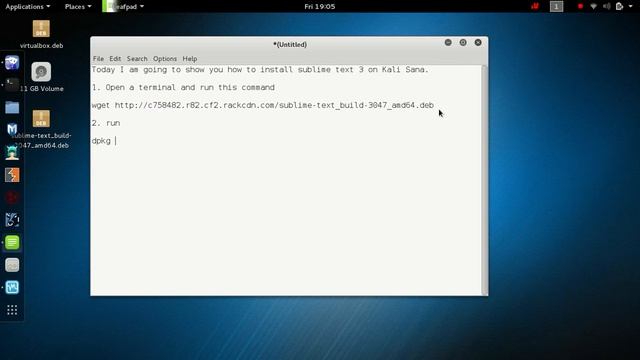Show all applications grid
This screenshot has height=360, width=640.
pos(12,310)
